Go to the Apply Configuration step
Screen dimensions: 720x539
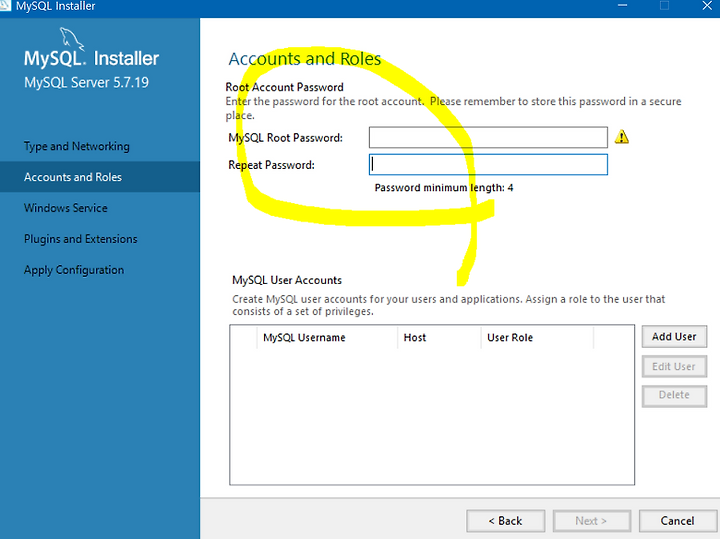[74, 270]
